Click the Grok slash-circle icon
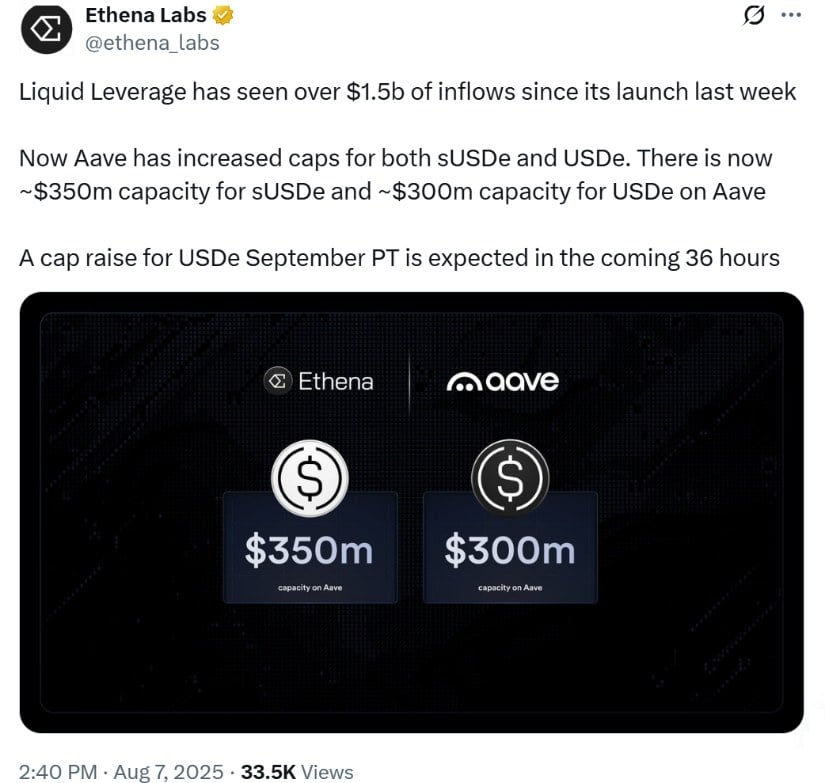The image size is (825, 783). click(x=753, y=16)
